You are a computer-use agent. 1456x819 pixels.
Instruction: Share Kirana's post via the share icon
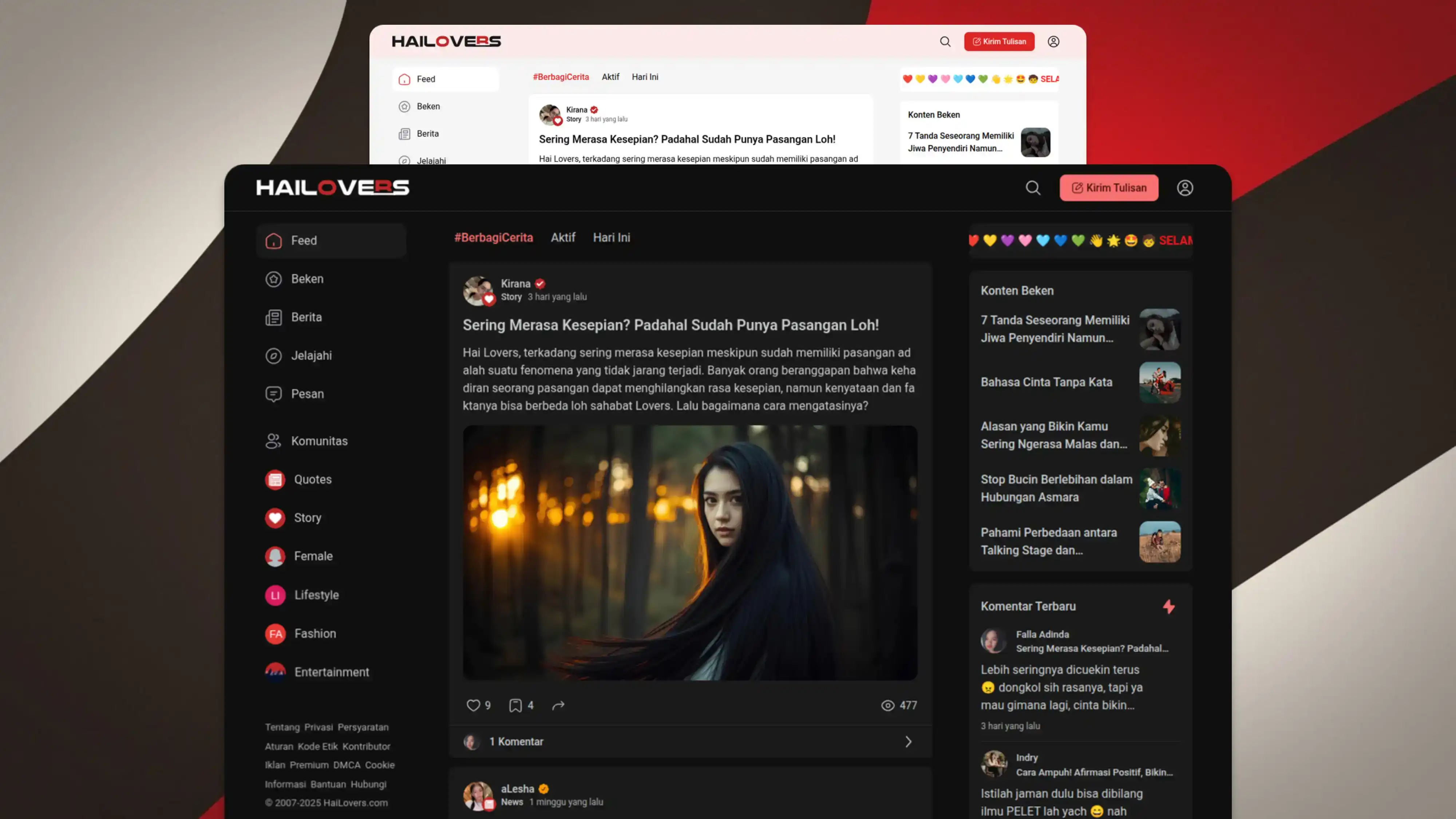tap(558, 705)
